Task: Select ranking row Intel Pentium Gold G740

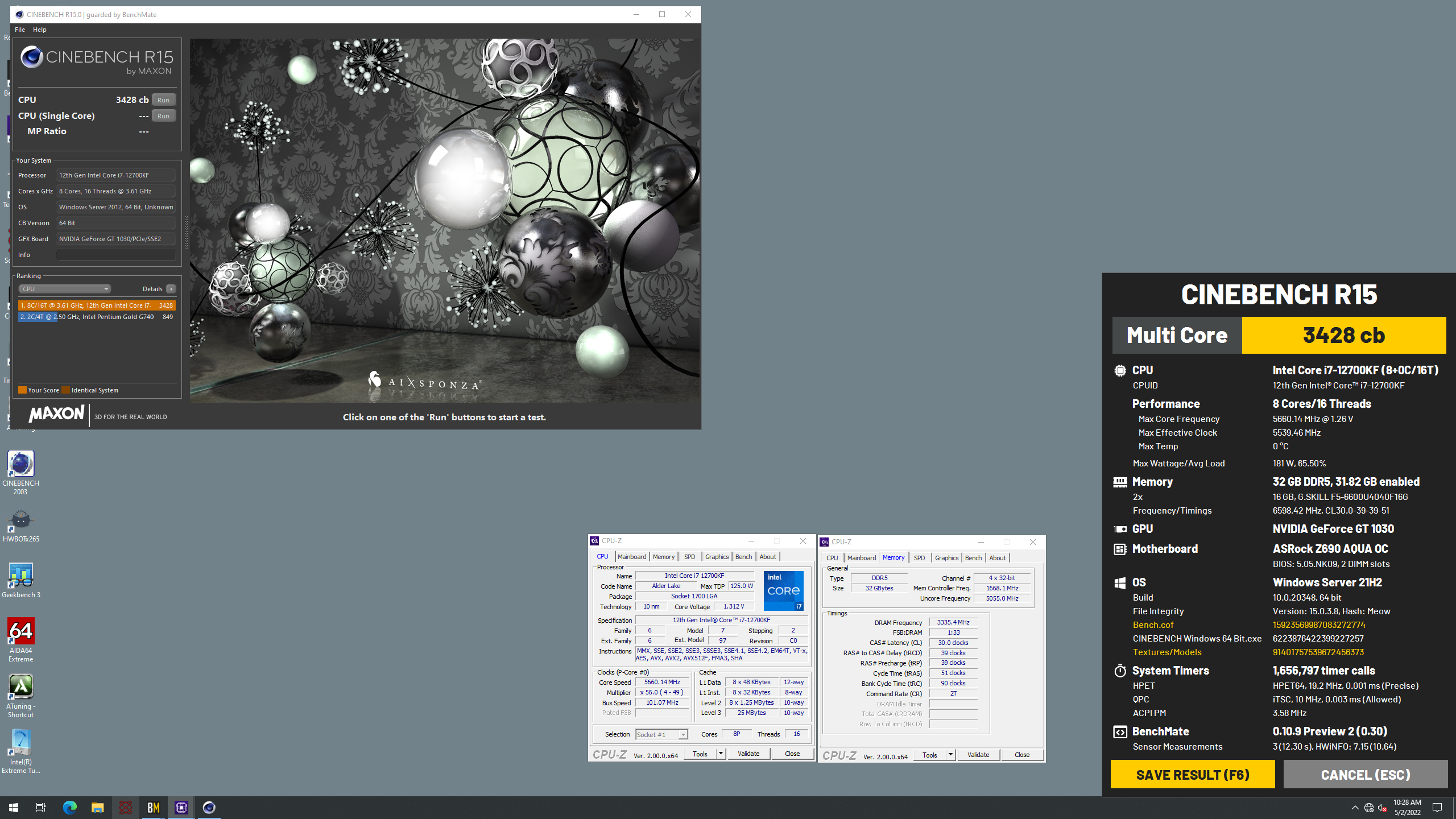Action: tap(97, 317)
